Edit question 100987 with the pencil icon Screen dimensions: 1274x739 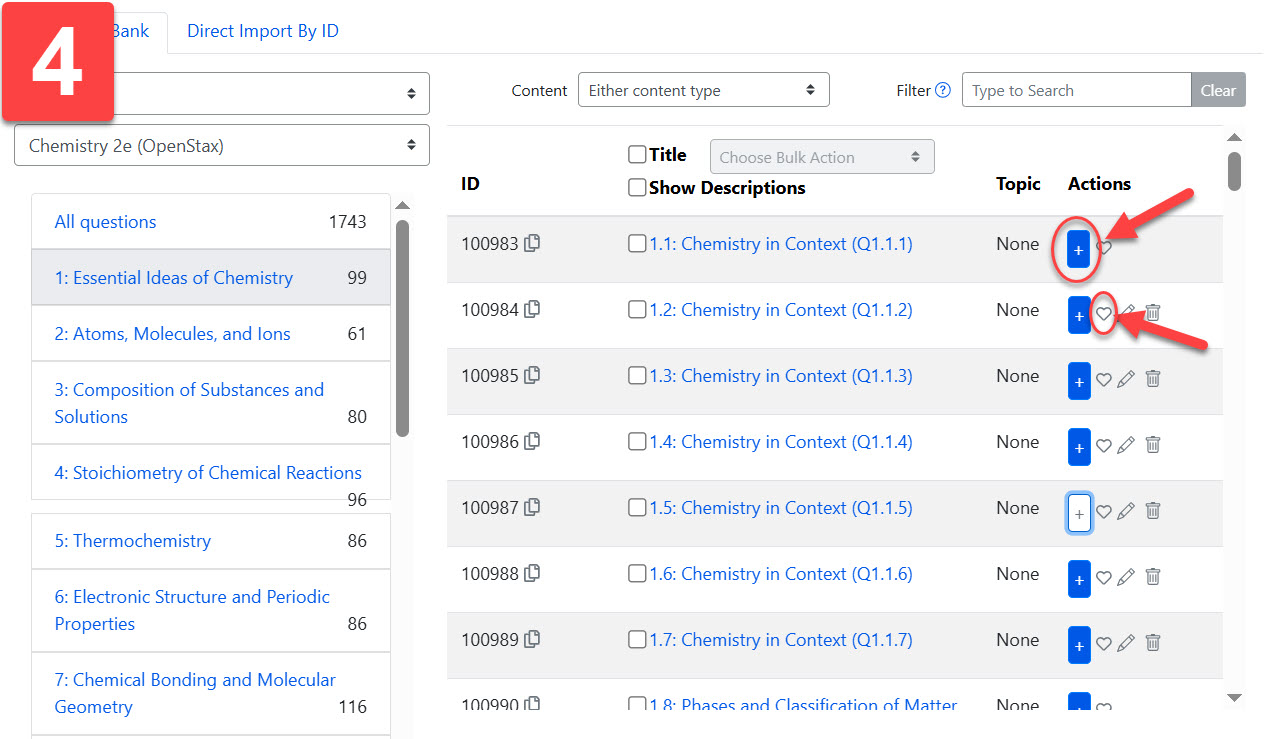coord(1126,511)
